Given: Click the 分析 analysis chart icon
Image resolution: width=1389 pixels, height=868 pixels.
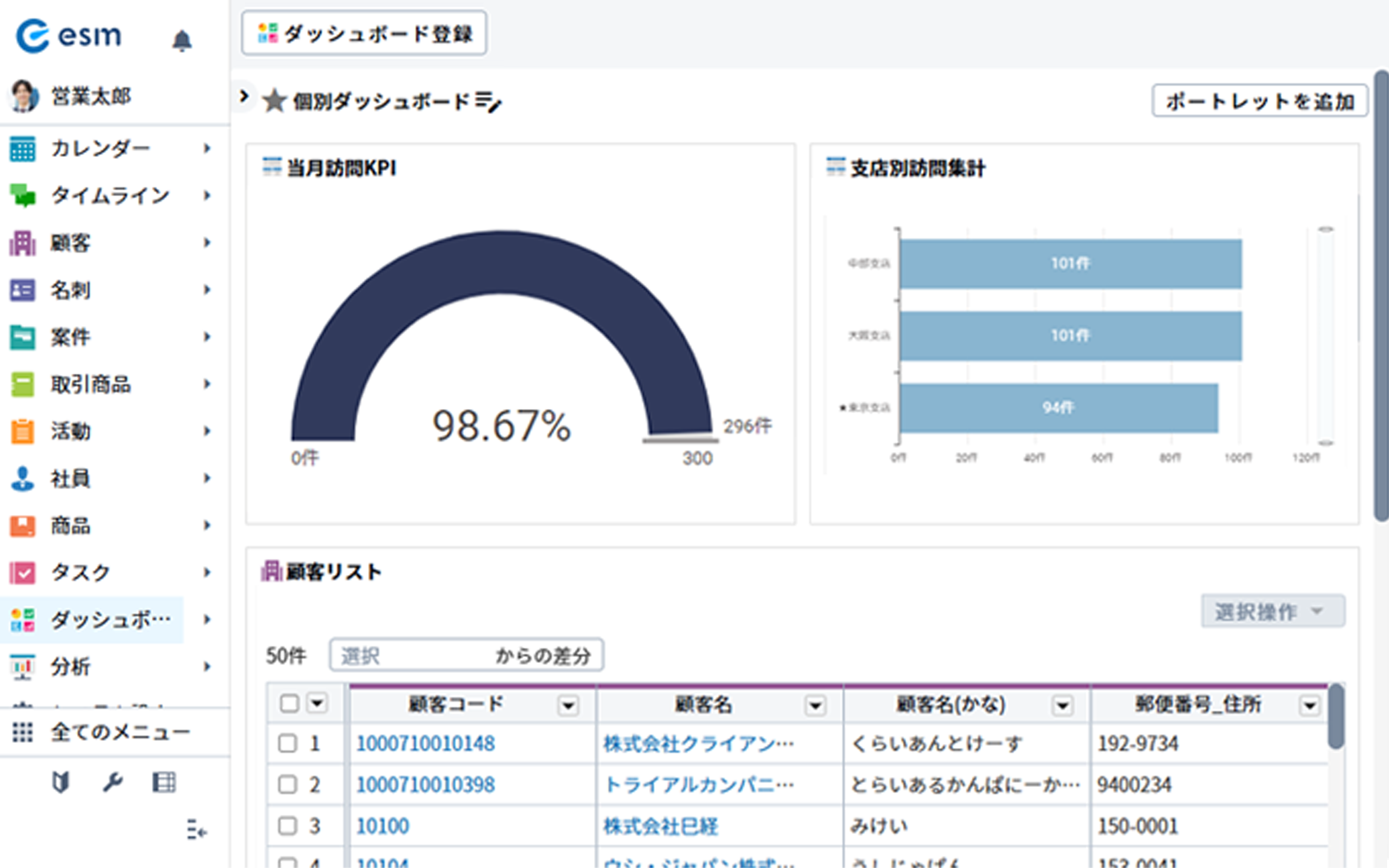Looking at the screenshot, I should coord(23,666).
